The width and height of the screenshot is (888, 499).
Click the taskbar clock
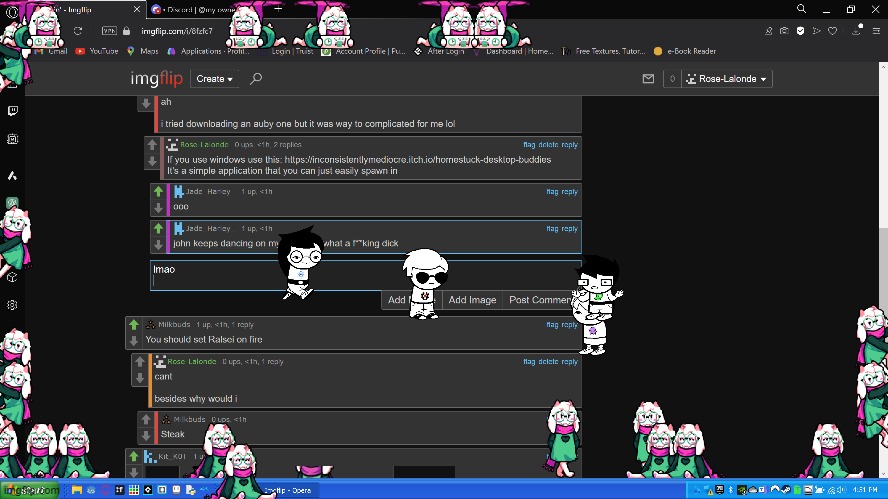(x=865, y=490)
